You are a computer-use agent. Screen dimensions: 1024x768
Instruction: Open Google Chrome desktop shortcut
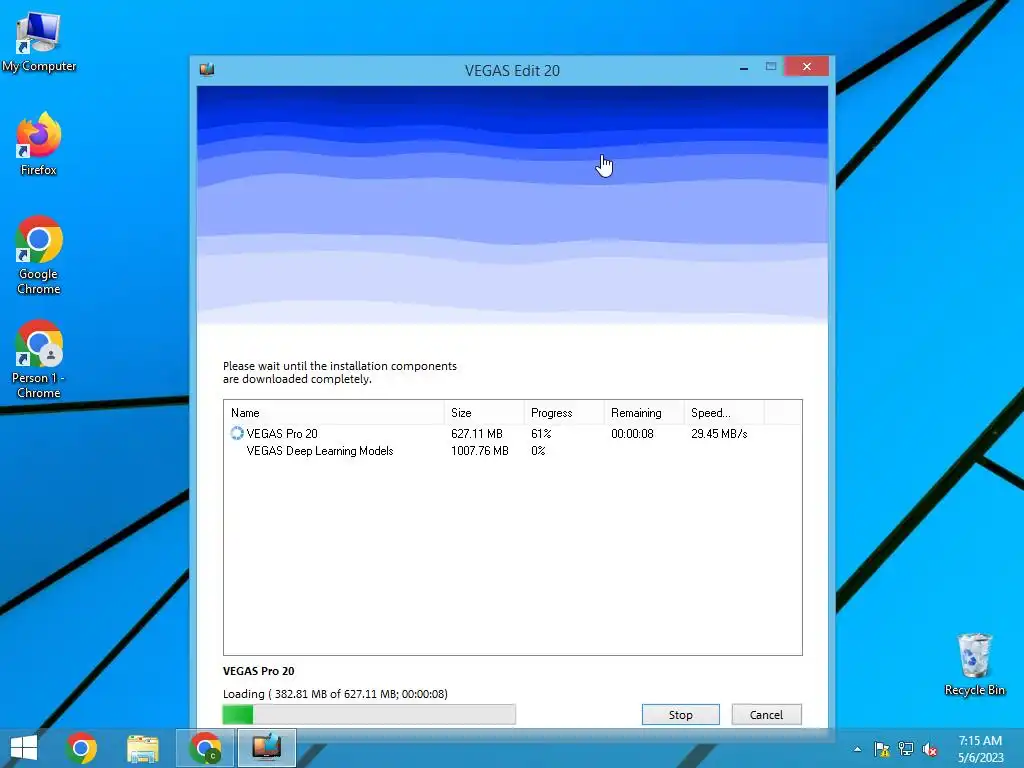(x=39, y=255)
